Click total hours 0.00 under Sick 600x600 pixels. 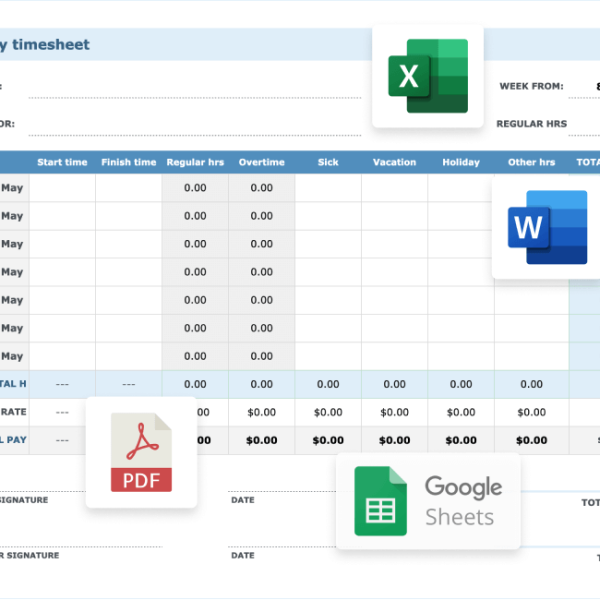(x=328, y=384)
